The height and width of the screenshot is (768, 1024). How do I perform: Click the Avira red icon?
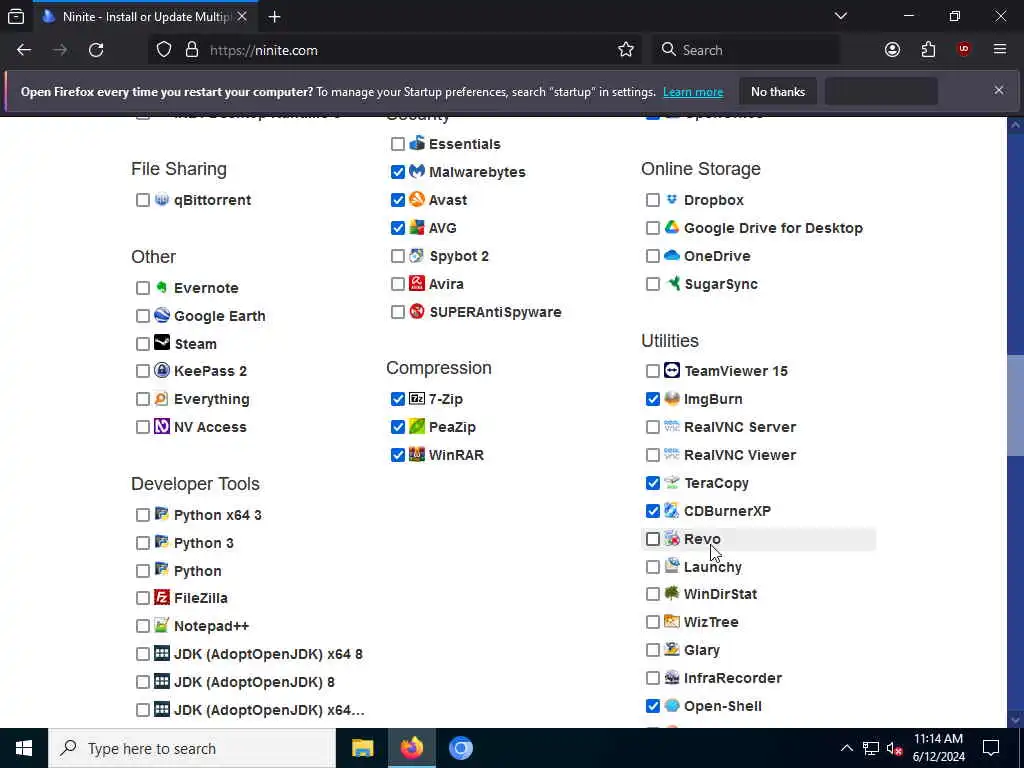[417, 283]
